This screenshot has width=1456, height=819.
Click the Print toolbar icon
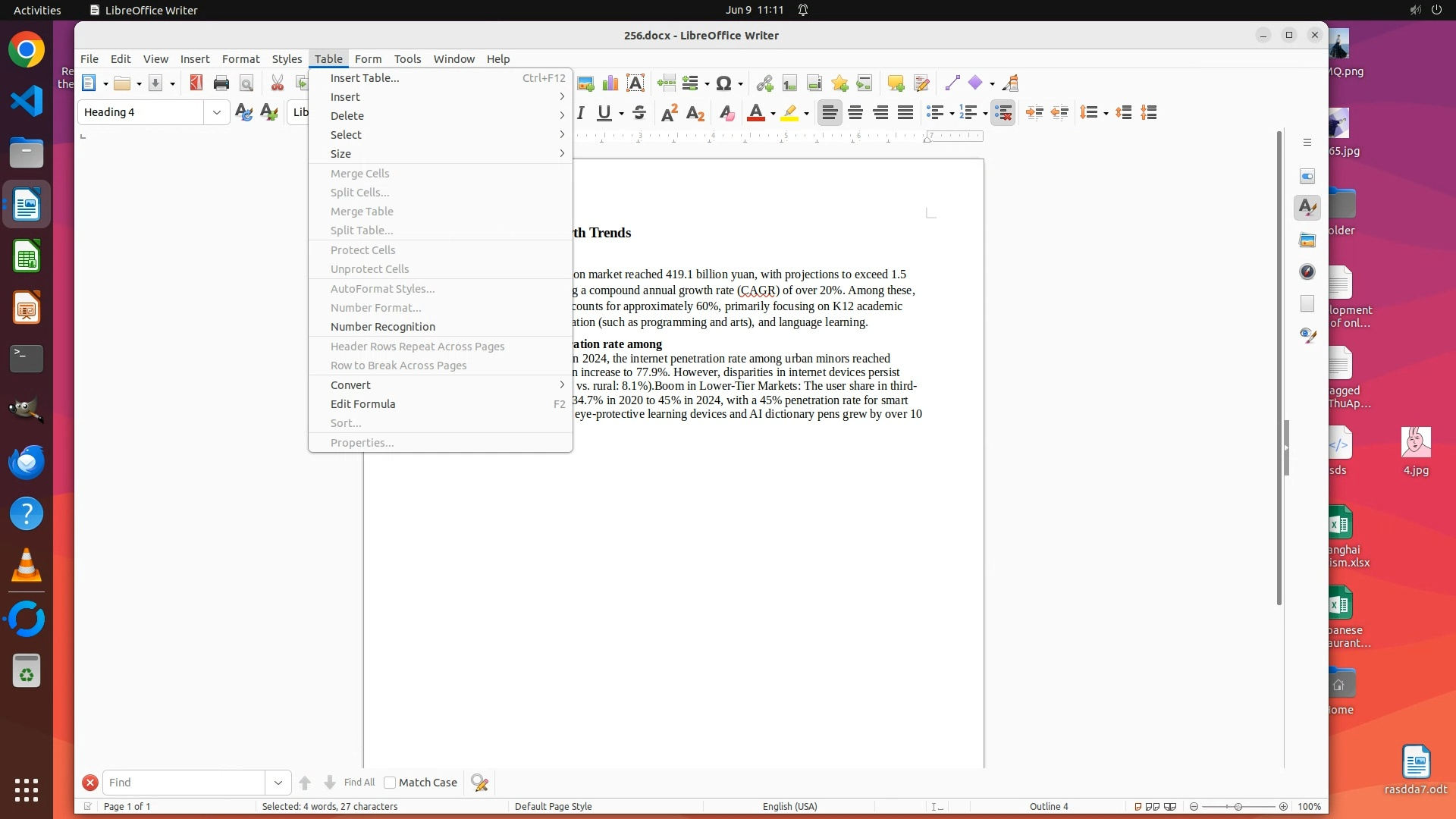(x=221, y=83)
